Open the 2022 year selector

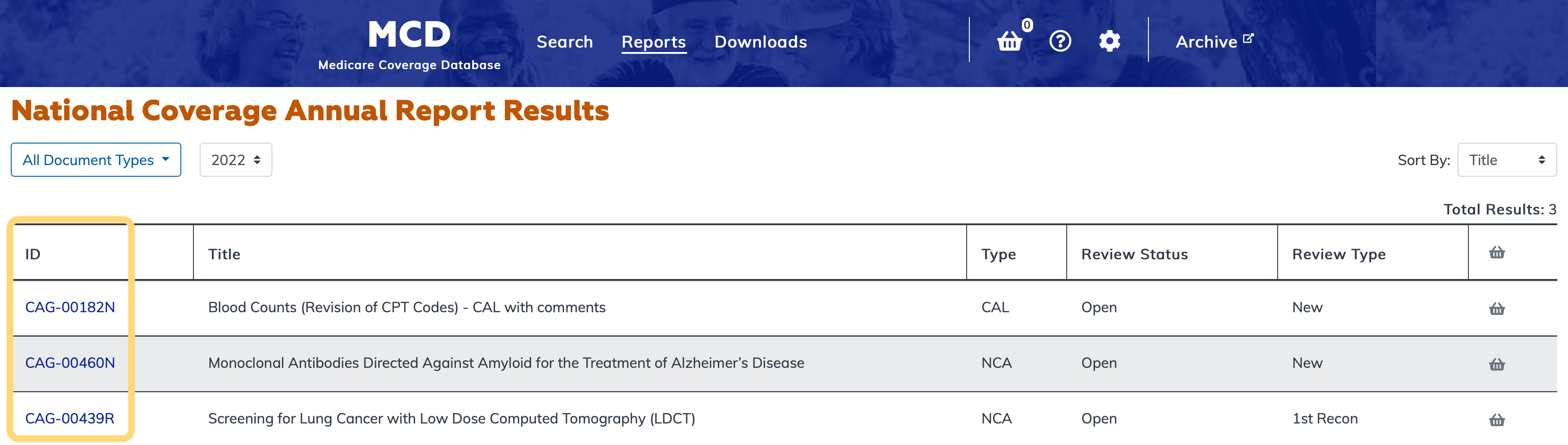coord(236,160)
